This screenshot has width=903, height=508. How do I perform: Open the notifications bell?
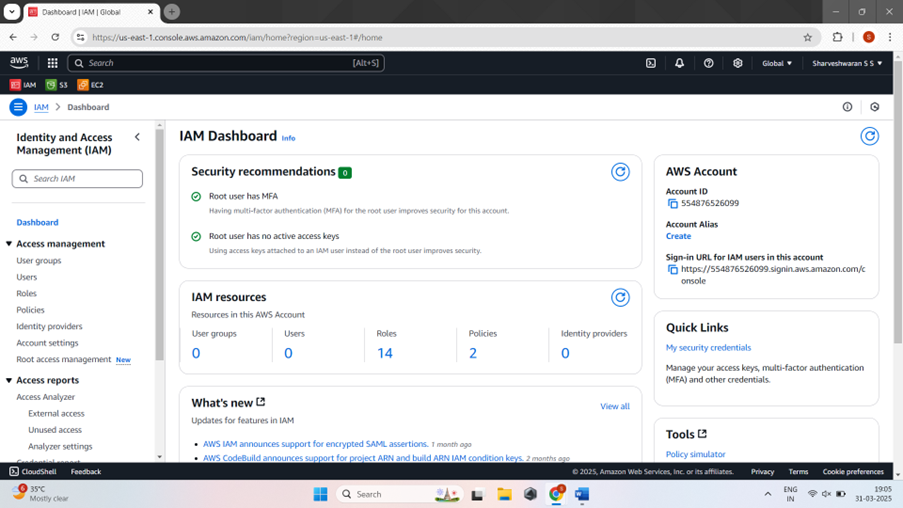(x=680, y=63)
